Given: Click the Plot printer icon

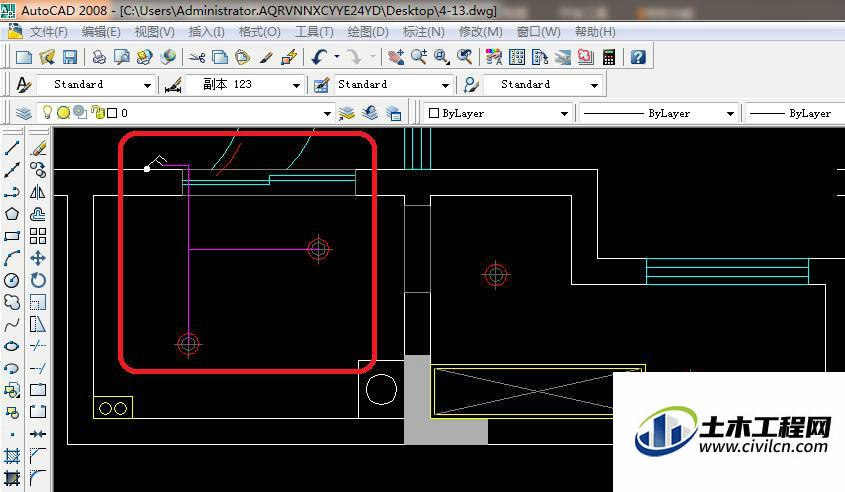Looking at the screenshot, I should coord(99,57).
